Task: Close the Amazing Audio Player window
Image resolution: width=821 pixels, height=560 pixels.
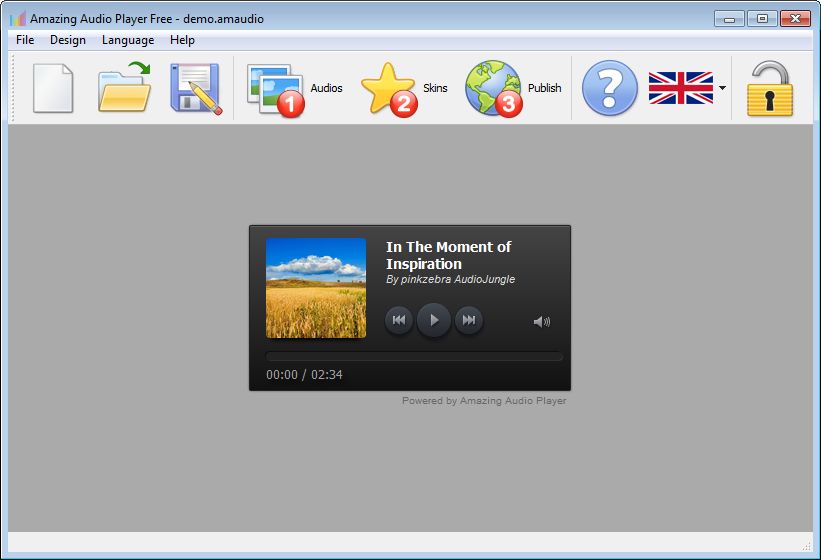Action: pos(795,19)
